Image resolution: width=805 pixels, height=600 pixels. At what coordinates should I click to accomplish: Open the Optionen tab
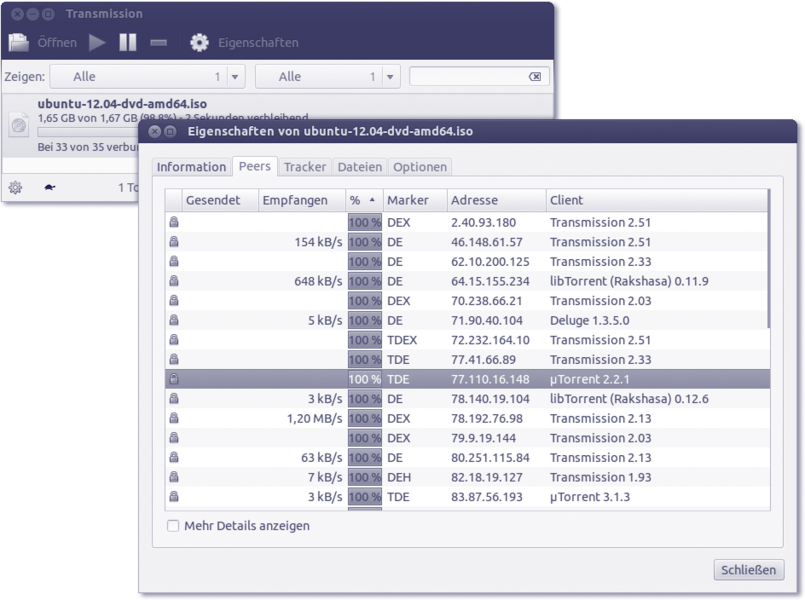[x=419, y=167]
